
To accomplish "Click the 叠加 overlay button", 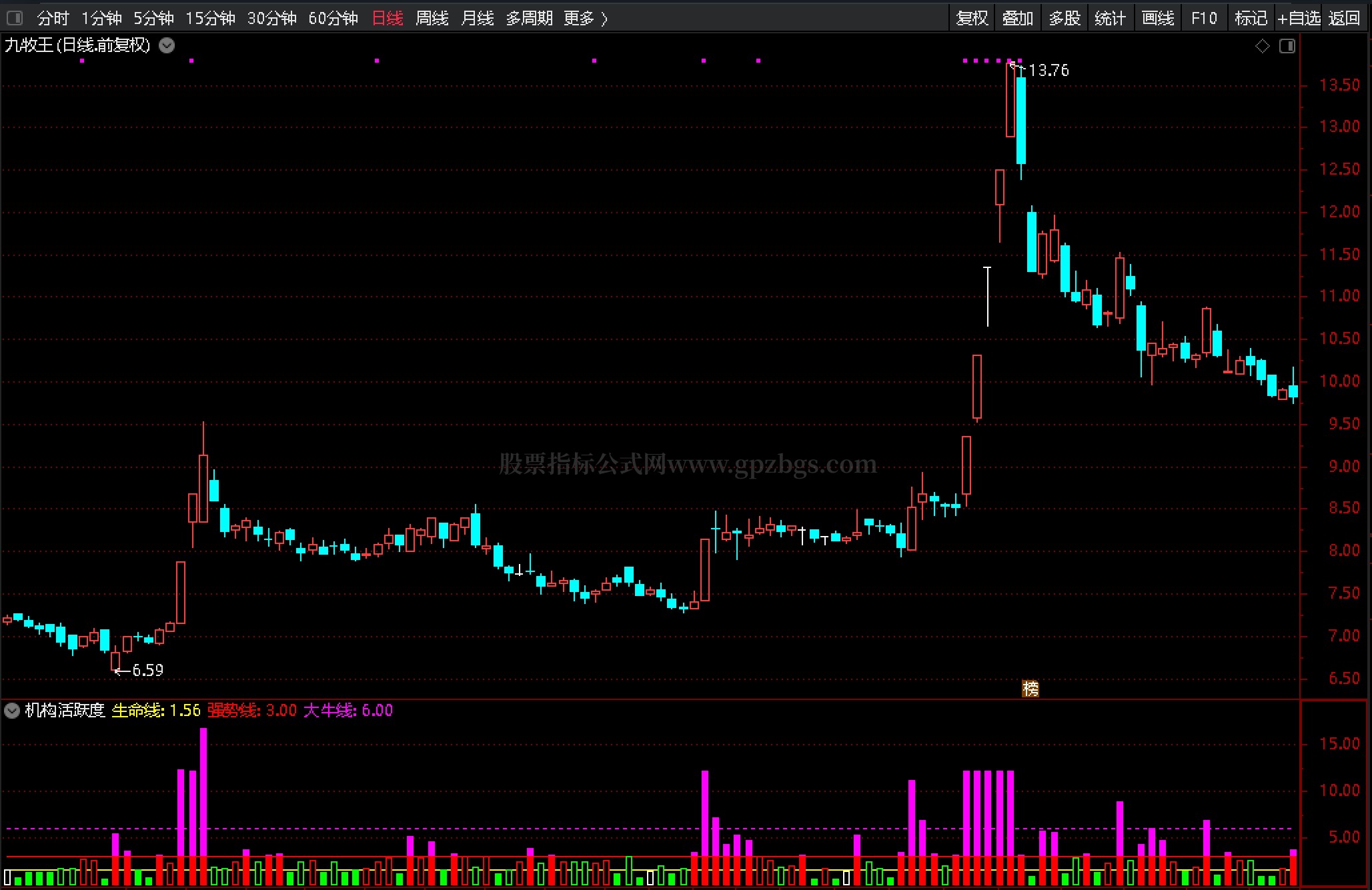I will [1017, 18].
